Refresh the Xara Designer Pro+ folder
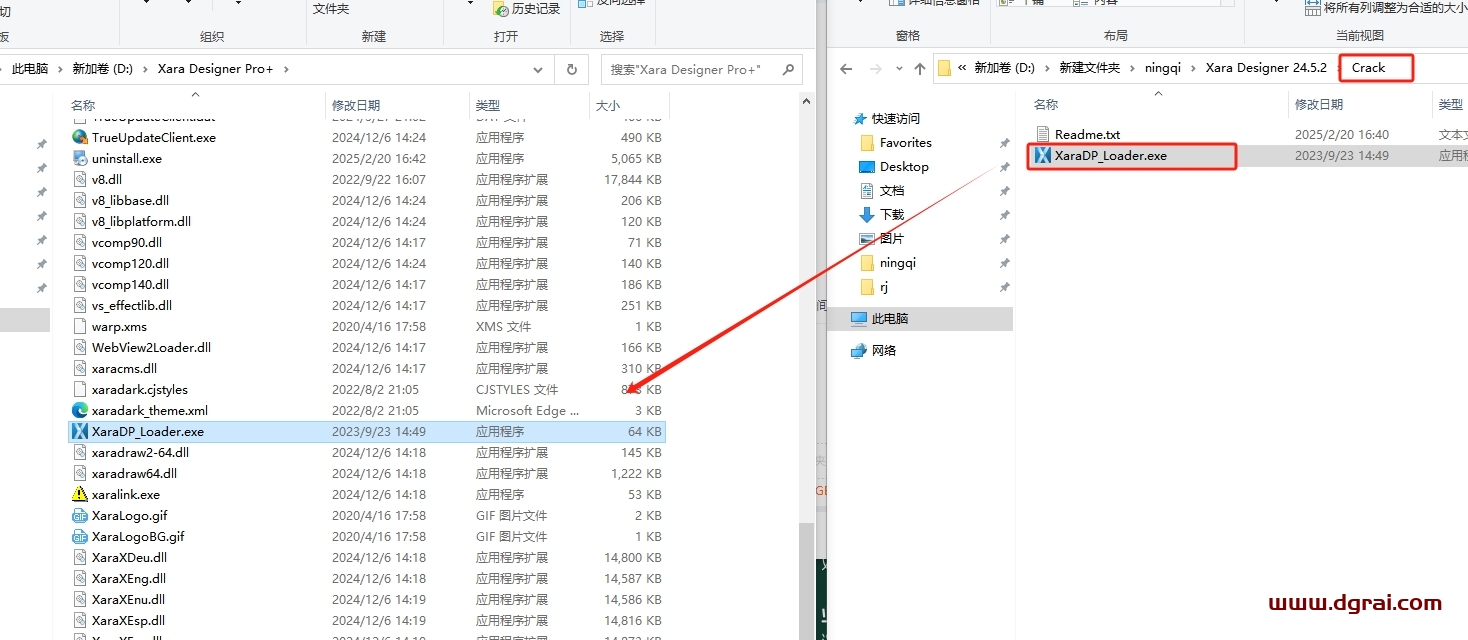Viewport: 1468px width, 640px height. 571,69
